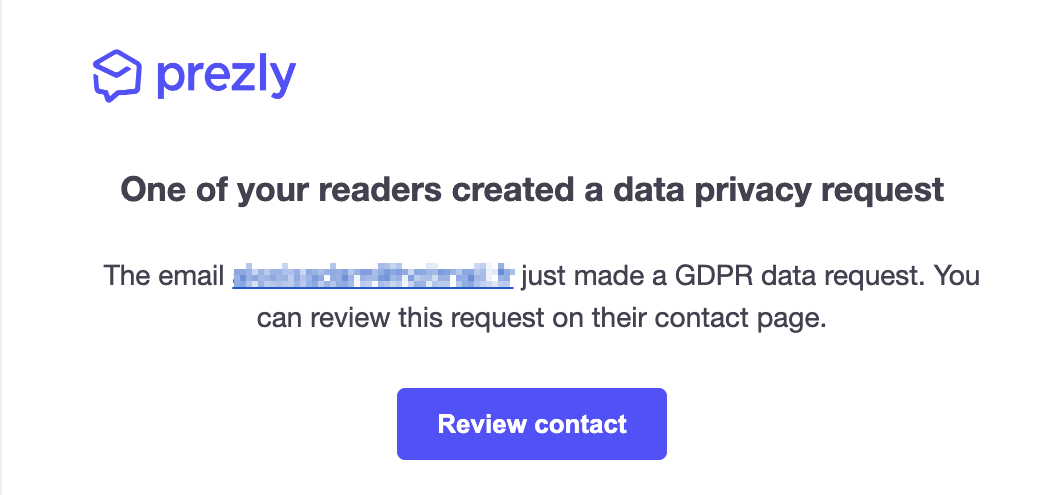Click the letter "p" of prezly logo
The width and height of the screenshot is (1062, 495).
(x=168, y=80)
